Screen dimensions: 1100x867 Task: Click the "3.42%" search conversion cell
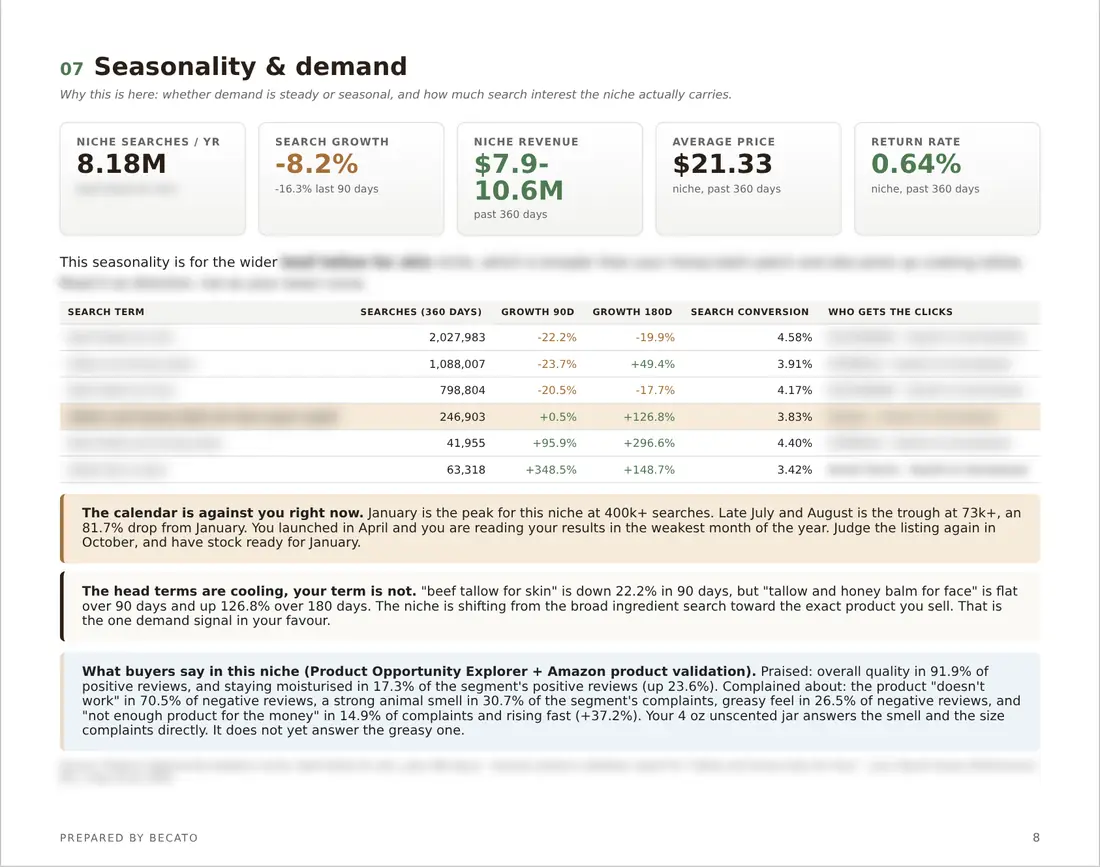point(794,470)
